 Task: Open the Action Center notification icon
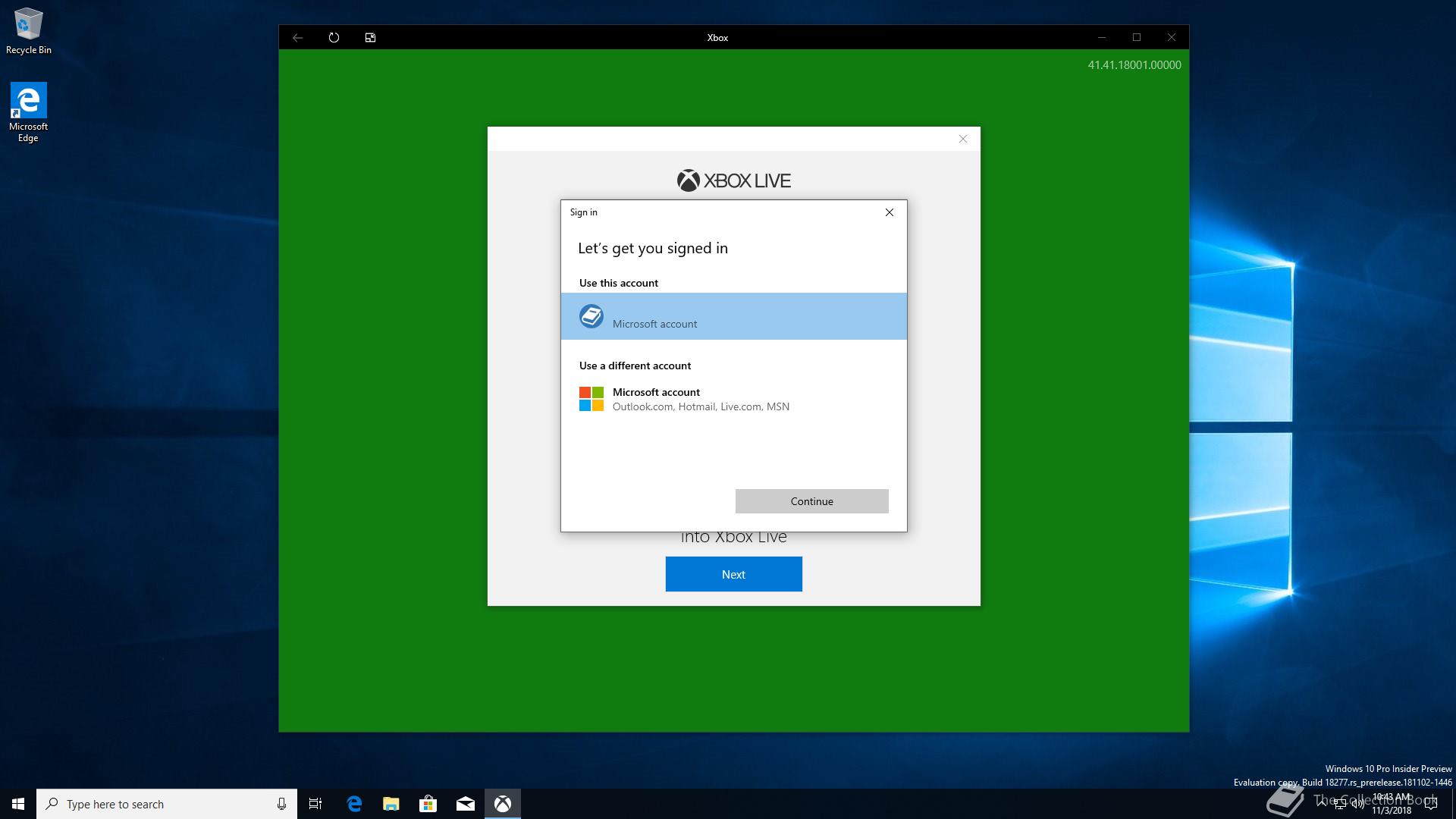tap(1431, 804)
